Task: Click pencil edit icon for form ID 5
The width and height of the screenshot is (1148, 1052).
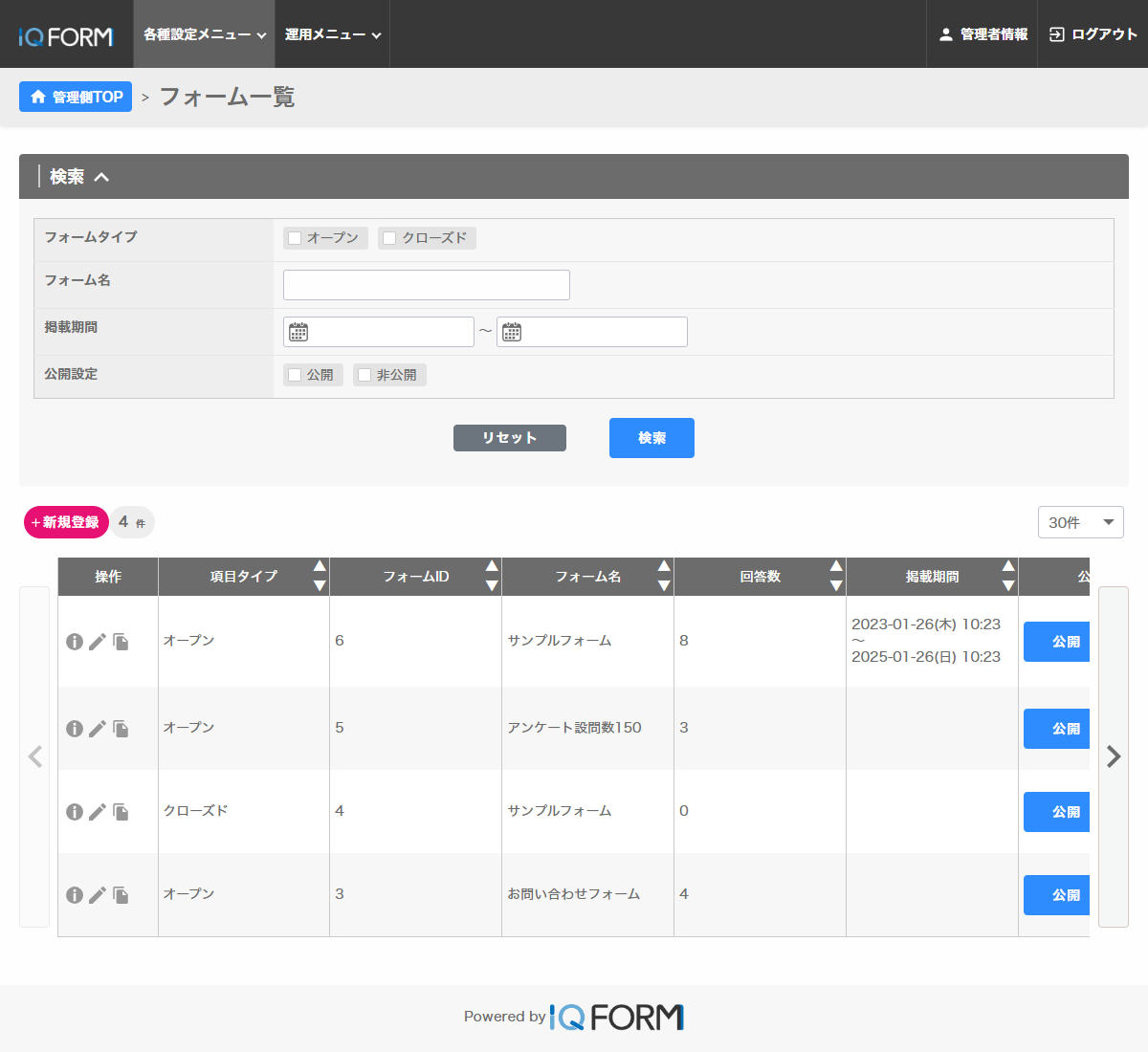Action: (98, 729)
